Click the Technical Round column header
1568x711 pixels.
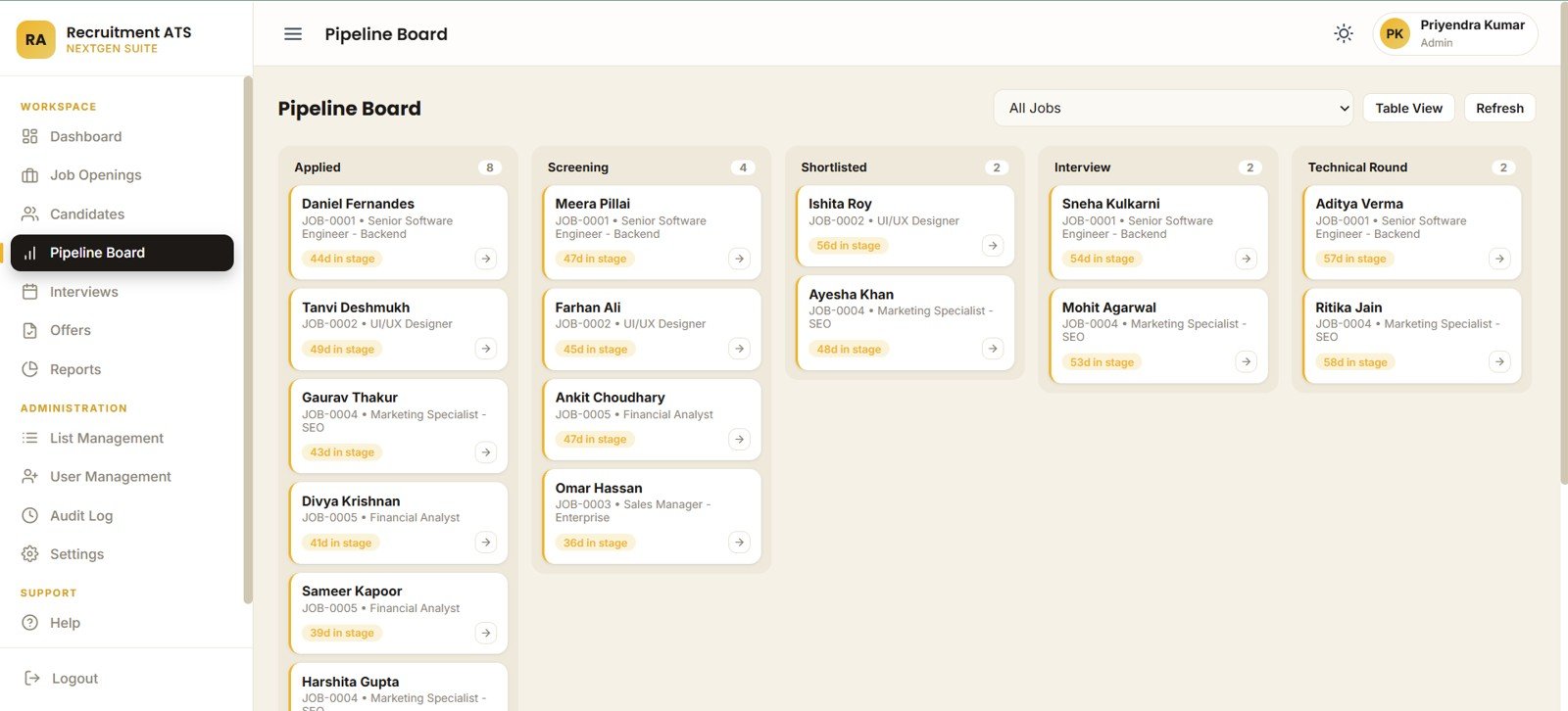(1357, 167)
